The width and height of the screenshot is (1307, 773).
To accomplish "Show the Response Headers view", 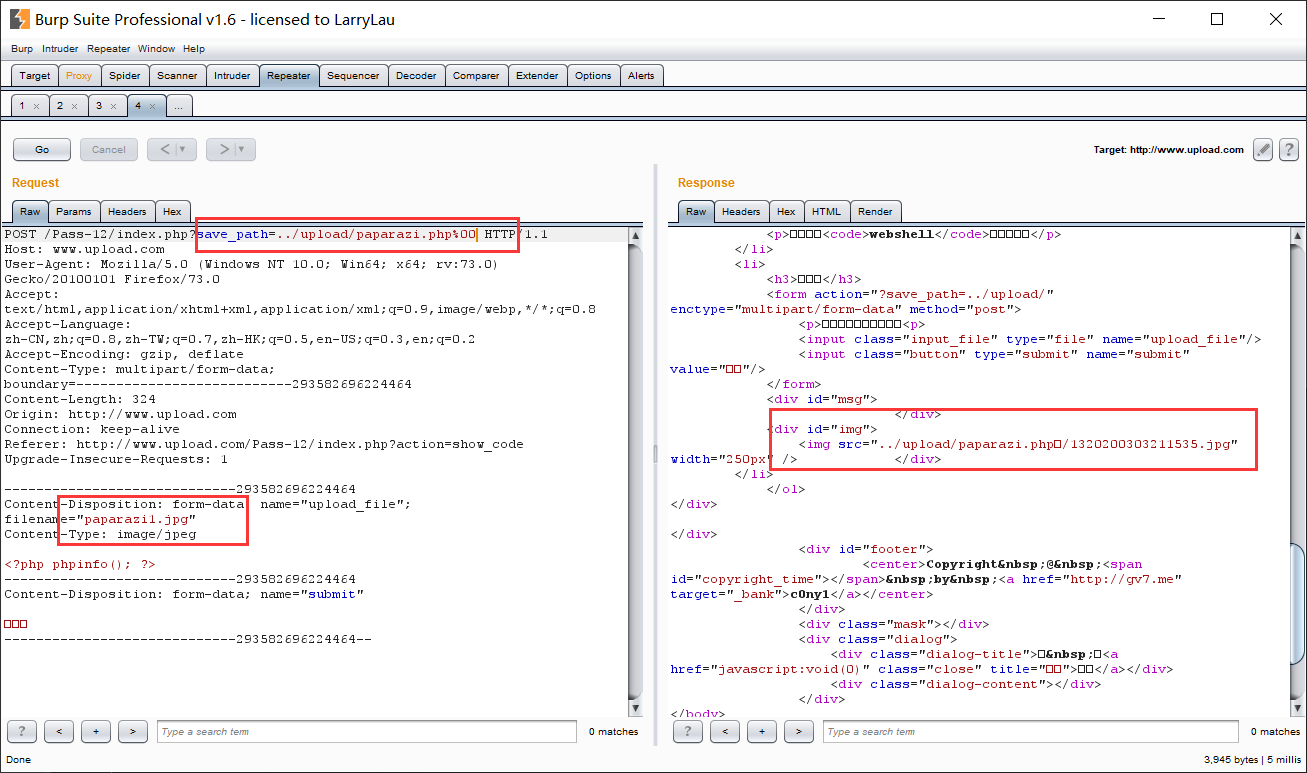I will (x=741, y=211).
